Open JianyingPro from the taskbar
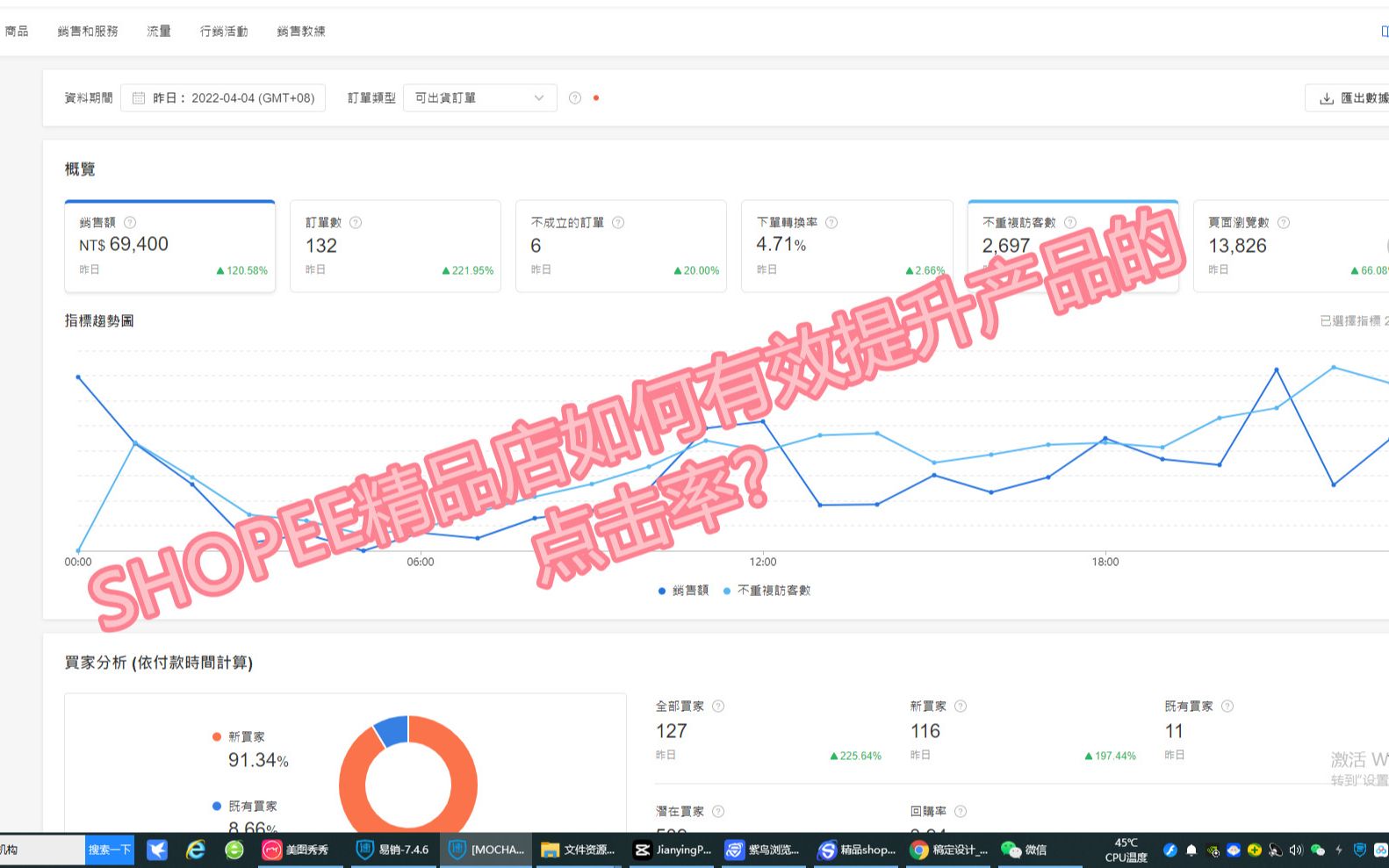 tap(673, 850)
